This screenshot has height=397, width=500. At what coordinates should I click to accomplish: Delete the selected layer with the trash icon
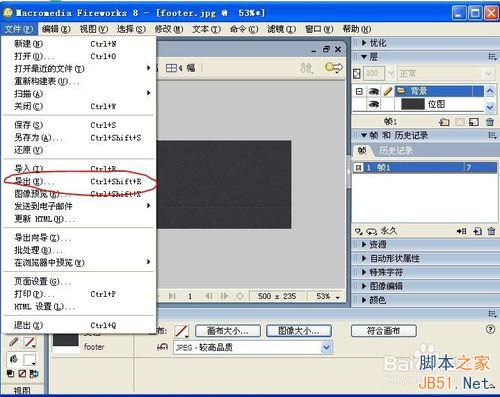click(x=490, y=122)
